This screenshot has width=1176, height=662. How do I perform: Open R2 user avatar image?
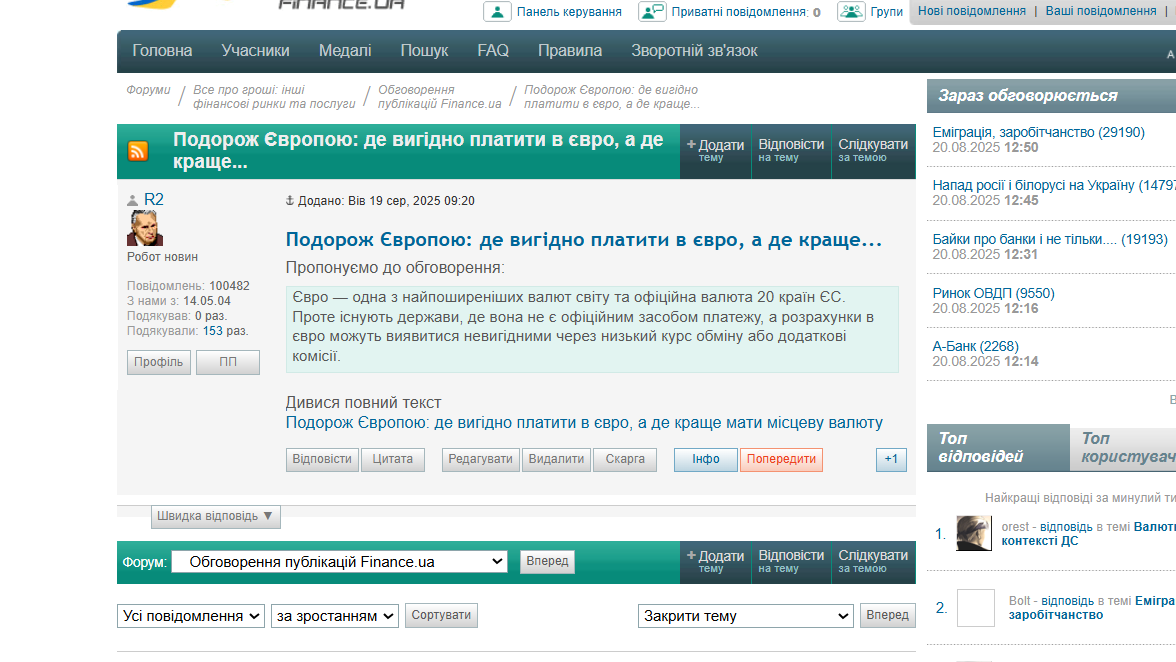click(145, 228)
